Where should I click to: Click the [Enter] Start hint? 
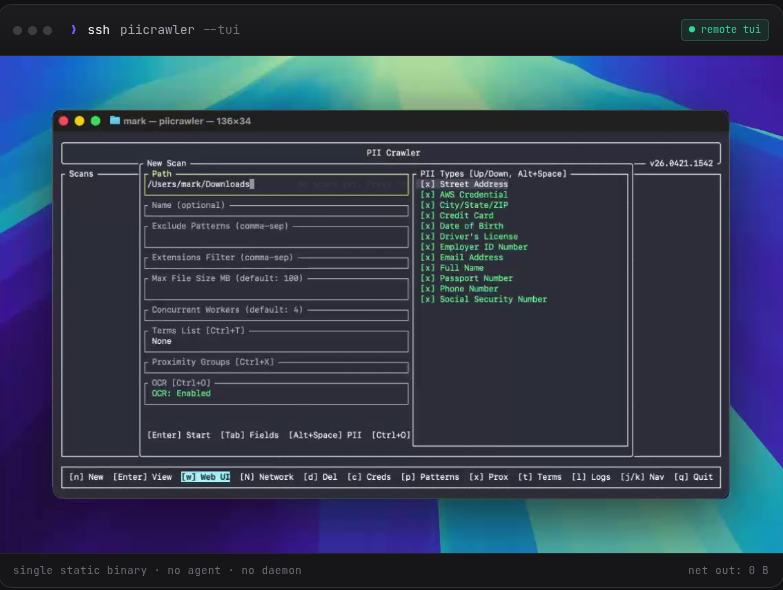pyautogui.click(x=179, y=435)
